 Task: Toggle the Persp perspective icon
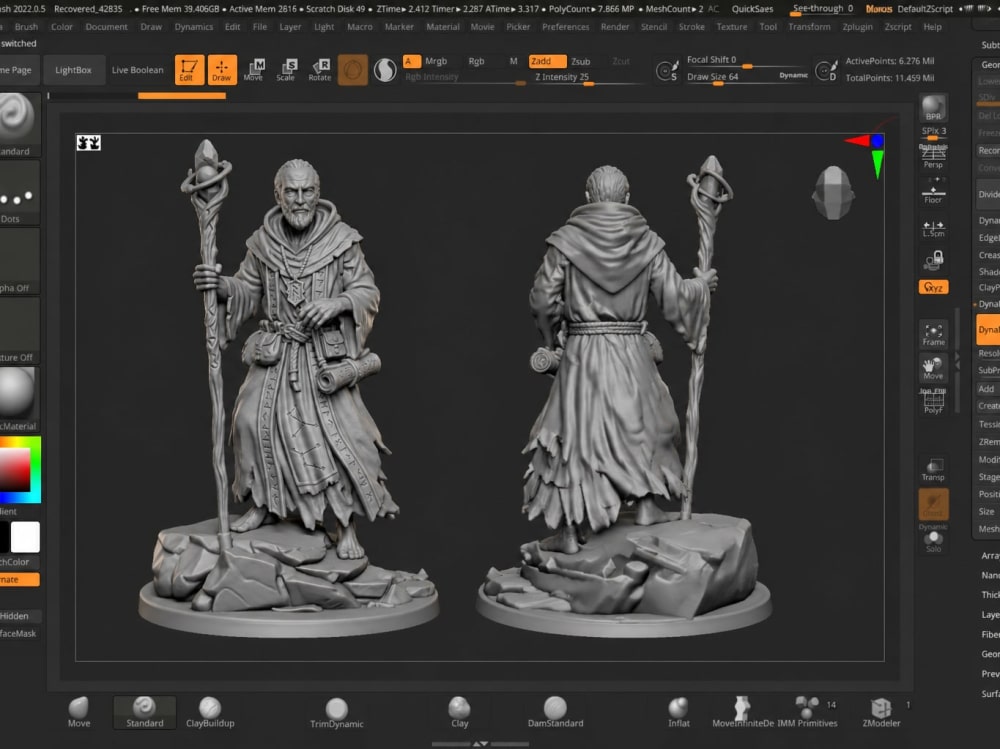(933, 156)
